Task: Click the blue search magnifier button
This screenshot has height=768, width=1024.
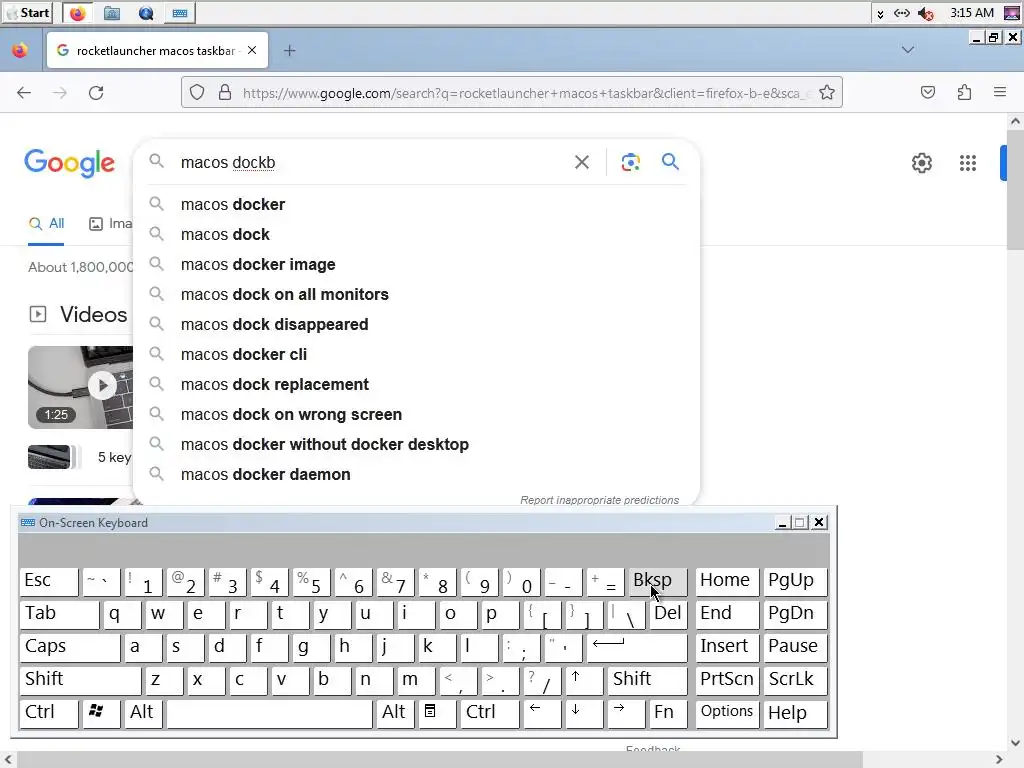Action: point(670,161)
